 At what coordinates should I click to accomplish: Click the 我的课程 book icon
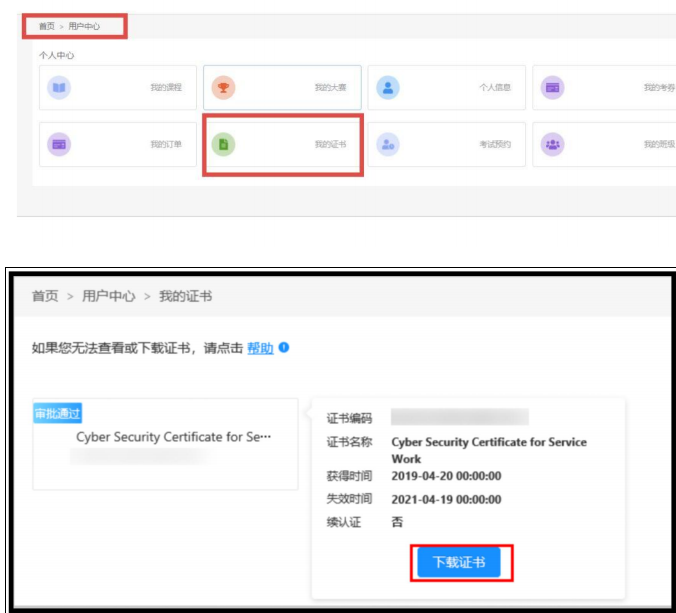pos(59,88)
